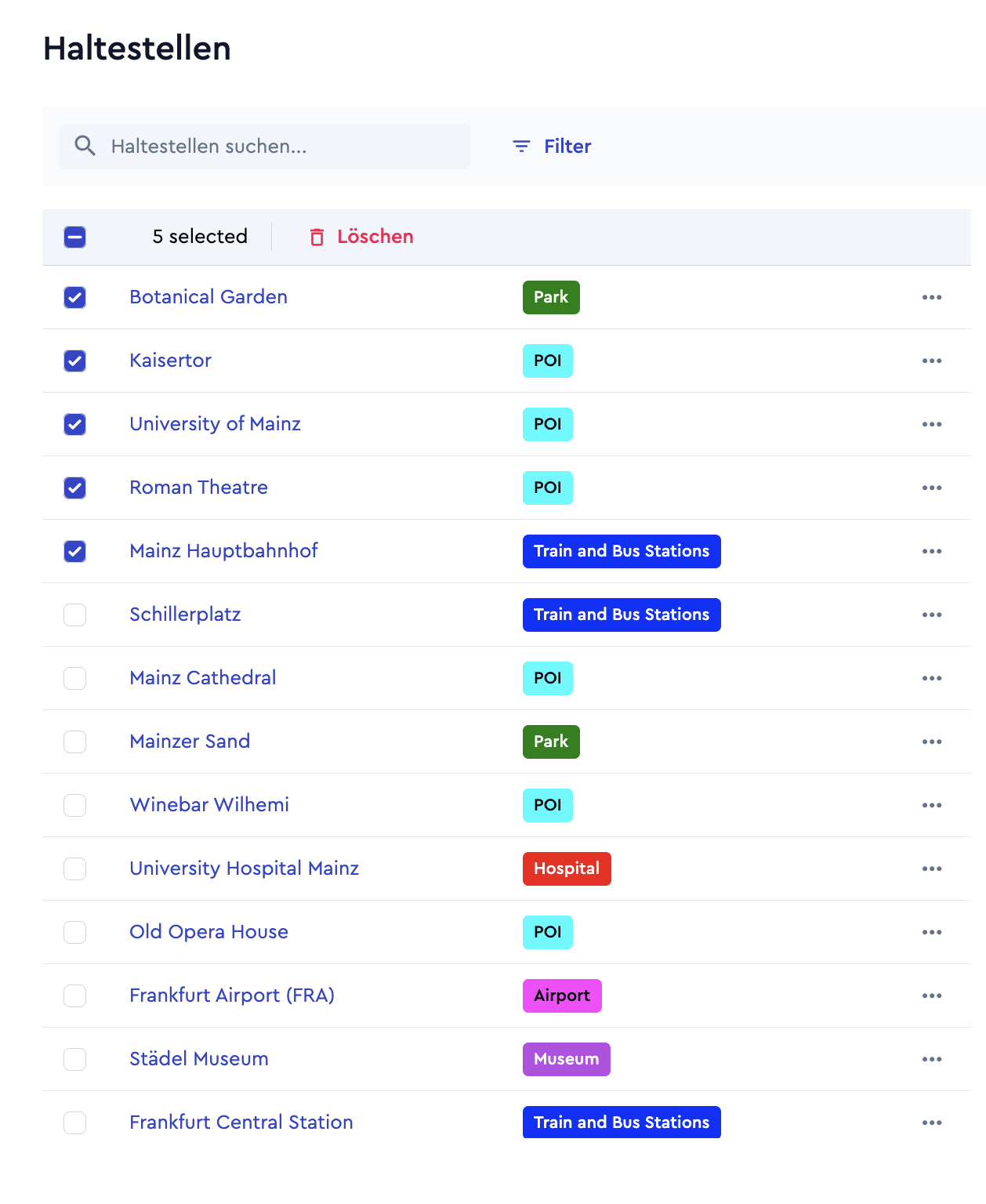This screenshot has height=1204, width=986.
Task: Open more options for Old Opera House
Action: coord(932,932)
